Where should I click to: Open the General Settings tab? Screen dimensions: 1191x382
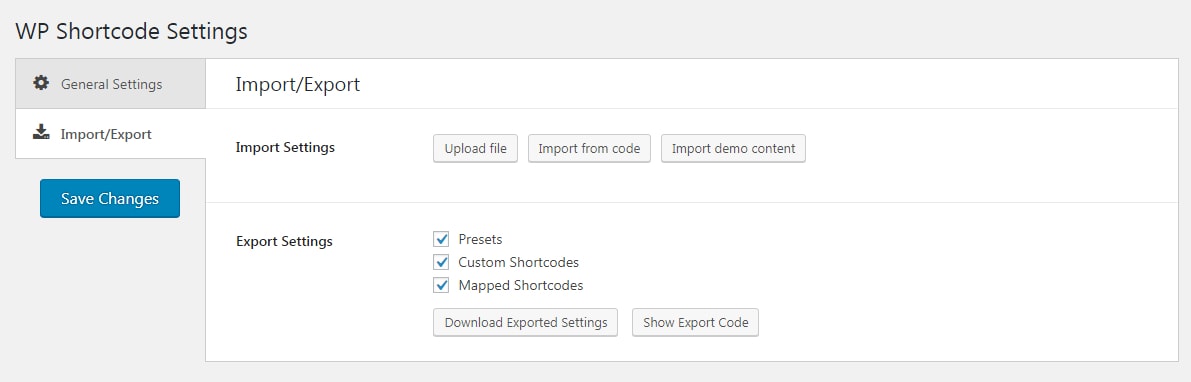click(x=110, y=84)
